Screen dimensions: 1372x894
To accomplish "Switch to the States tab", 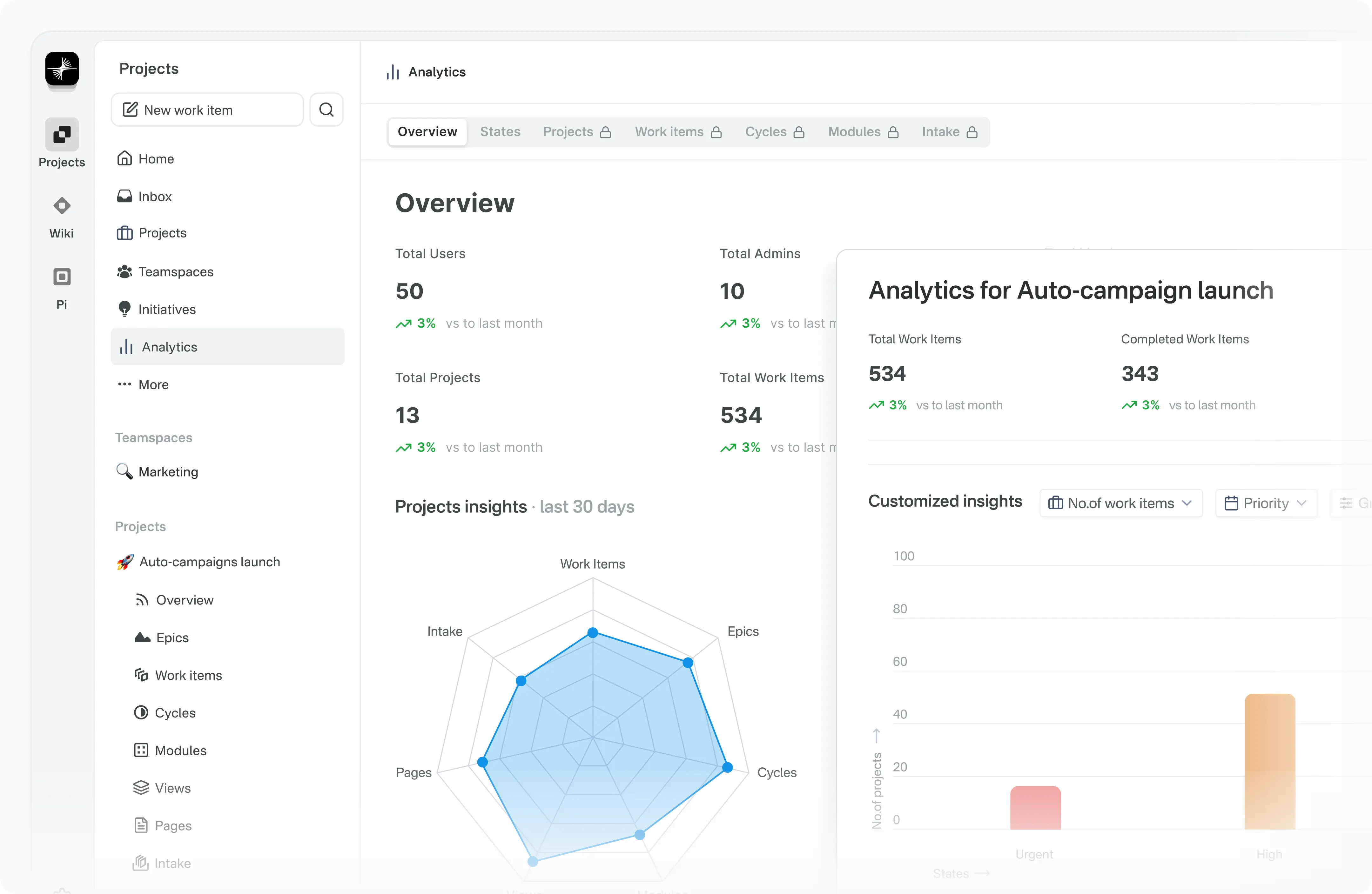I will click(500, 132).
